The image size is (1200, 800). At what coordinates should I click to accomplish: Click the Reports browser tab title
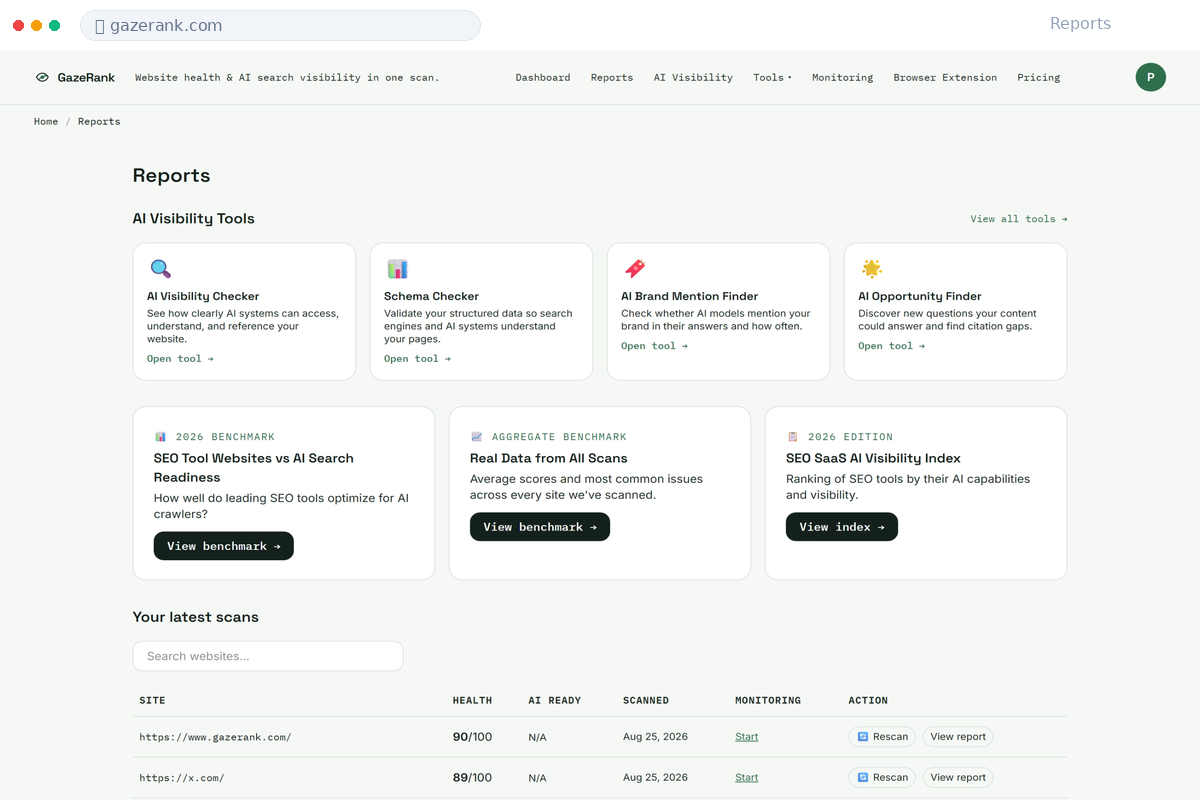(1080, 24)
